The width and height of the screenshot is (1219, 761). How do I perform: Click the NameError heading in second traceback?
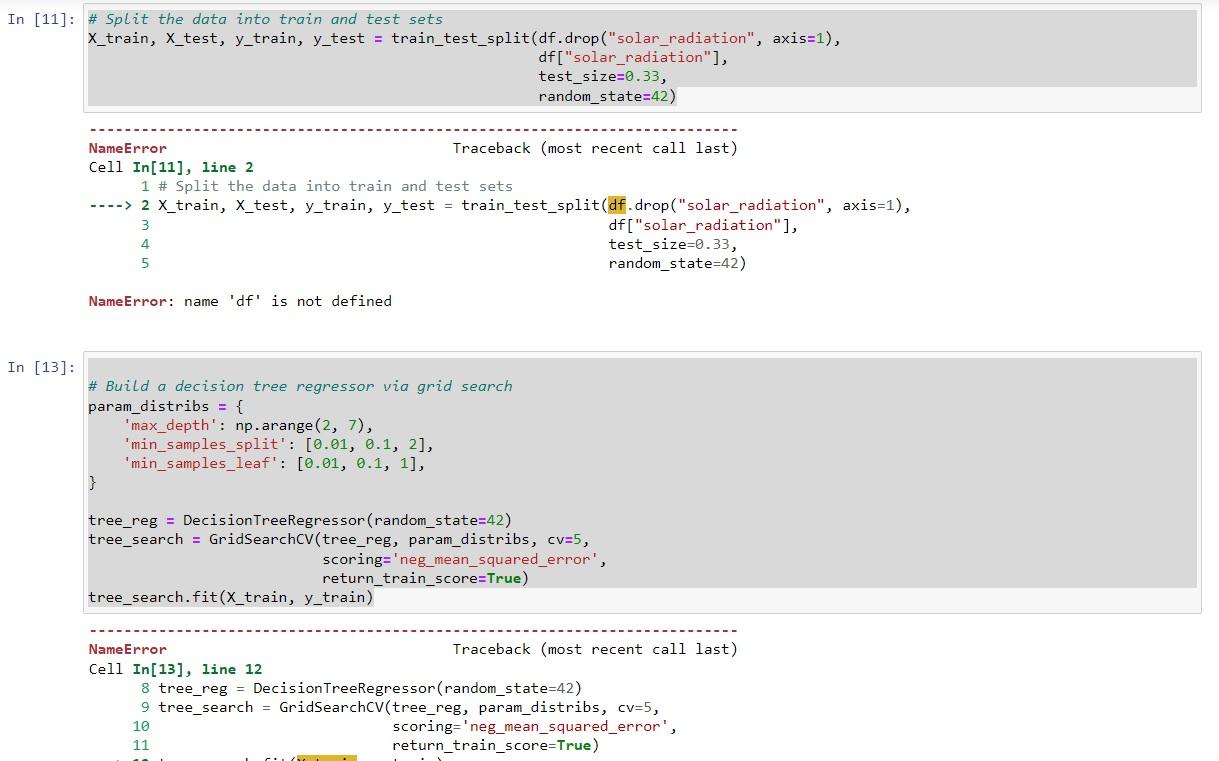(x=127, y=649)
